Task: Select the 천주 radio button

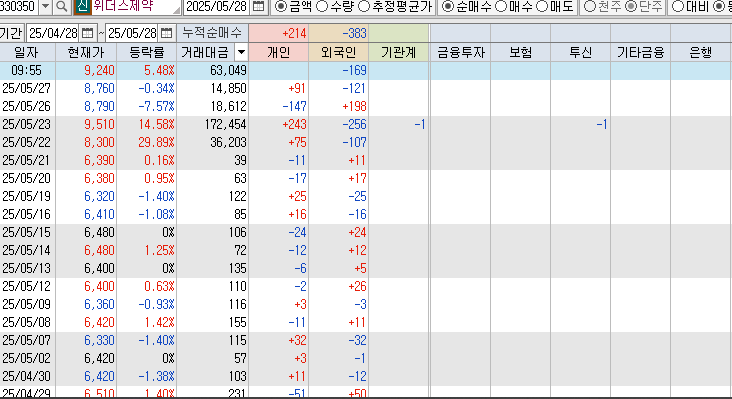Action: (x=590, y=7)
